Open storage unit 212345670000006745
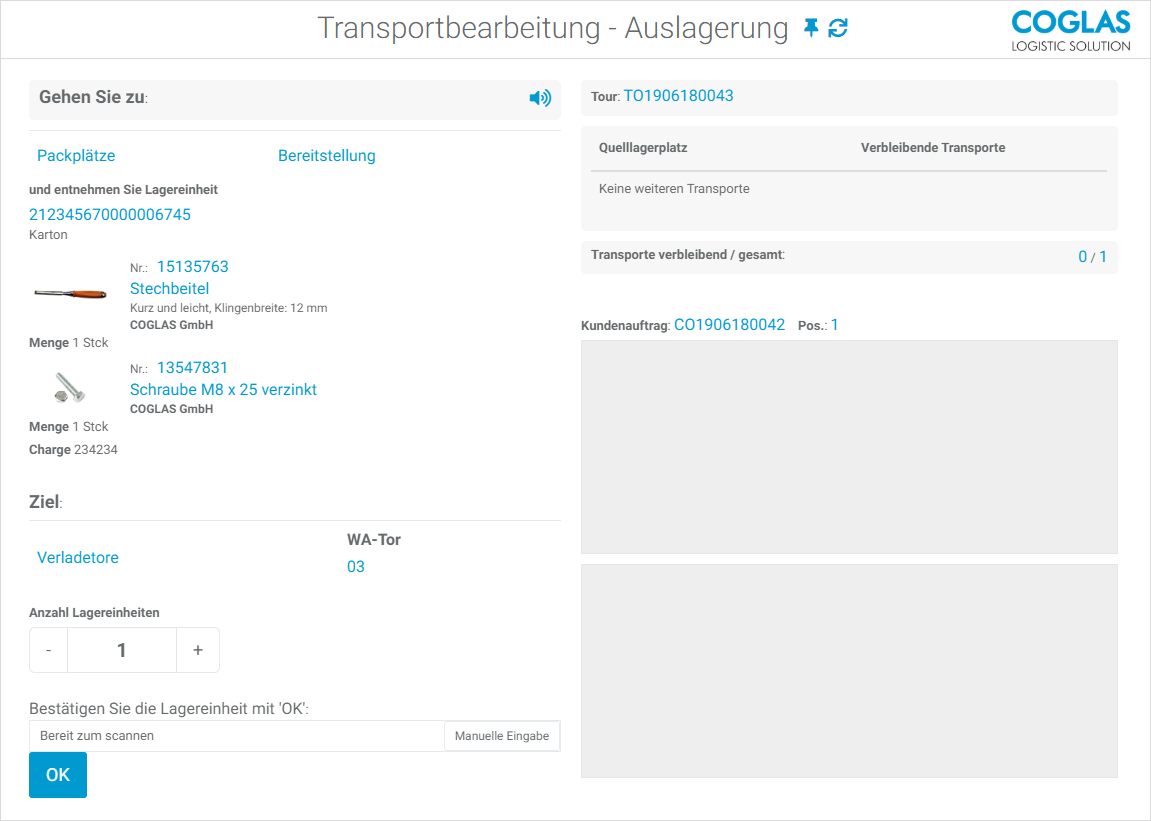This screenshot has height=821, width=1151. point(110,214)
